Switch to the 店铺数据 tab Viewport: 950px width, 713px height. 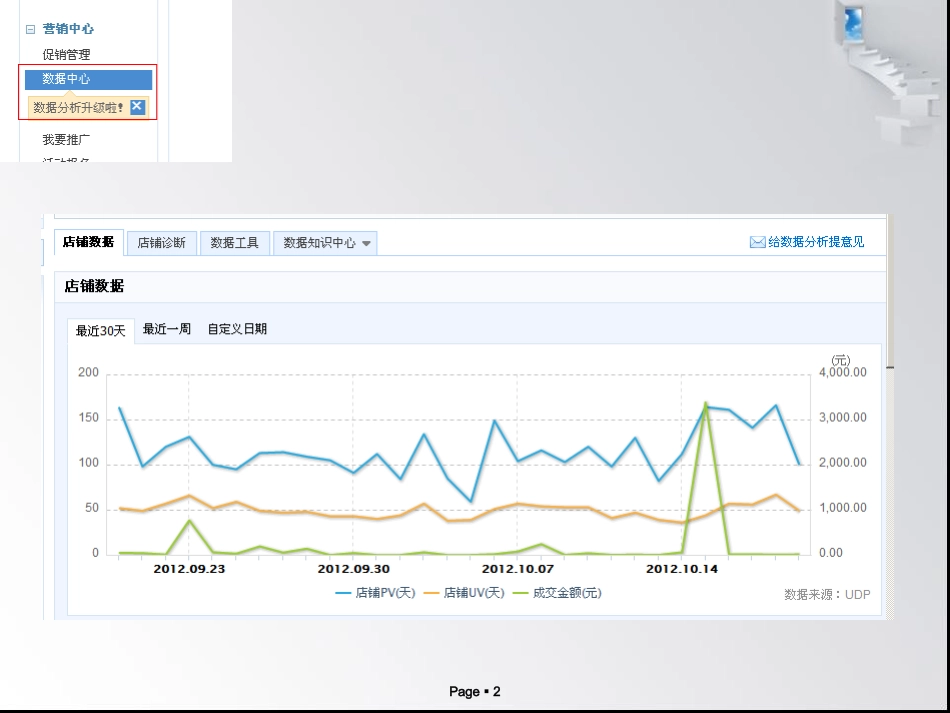(x=88, y=242)
